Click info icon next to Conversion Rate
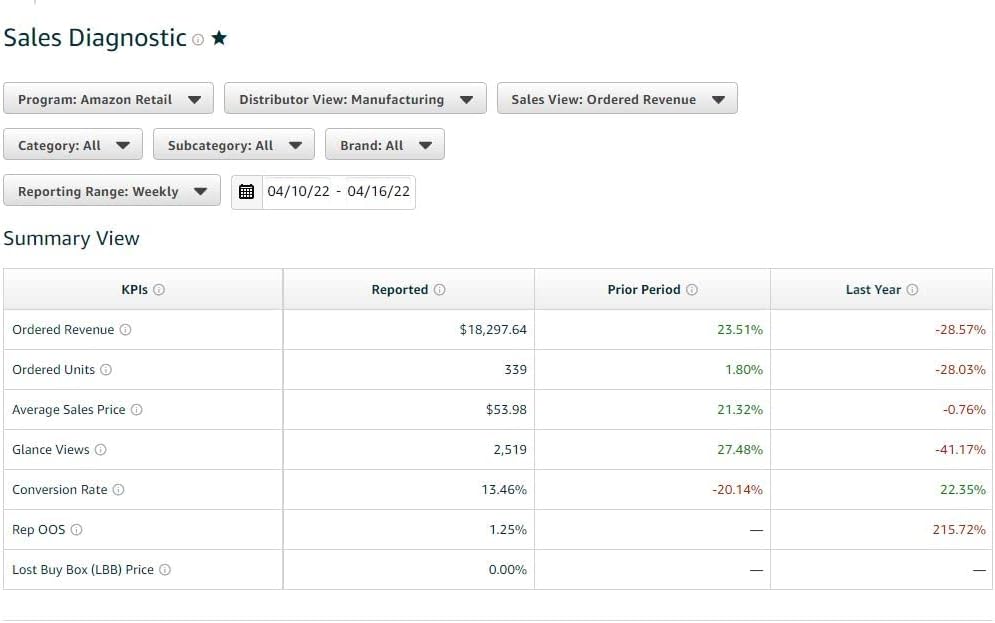The image size is (995, 623). click(x=118, y=490)
